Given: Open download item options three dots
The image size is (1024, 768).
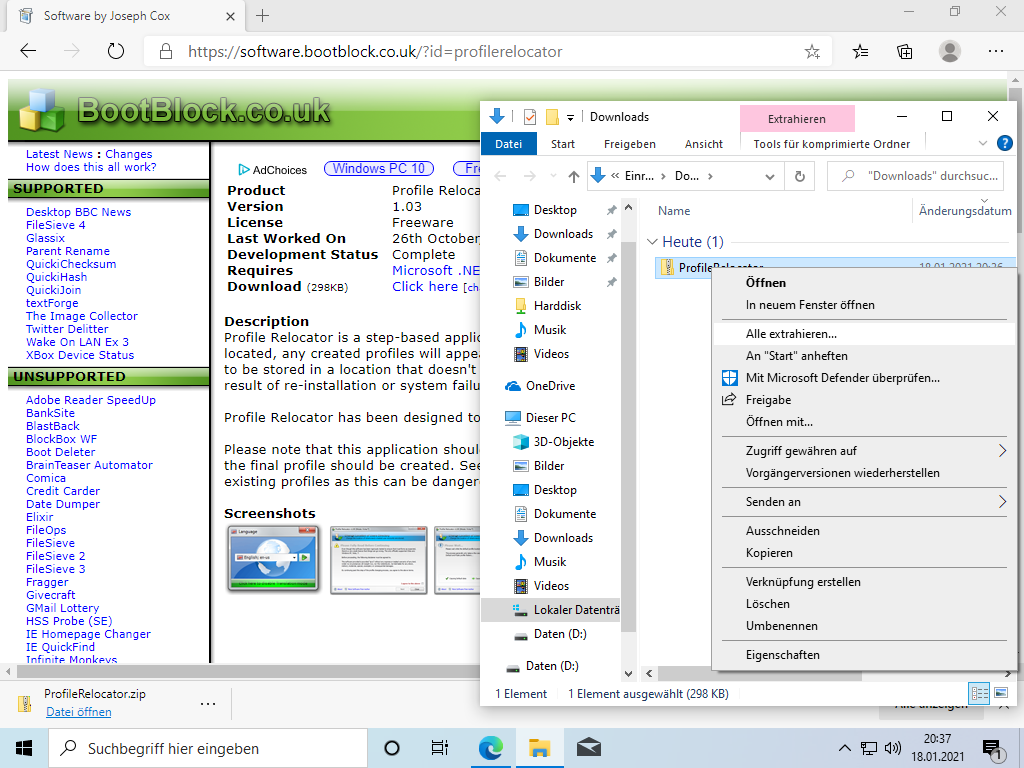Looking at the screenshot, I should 208,703.
